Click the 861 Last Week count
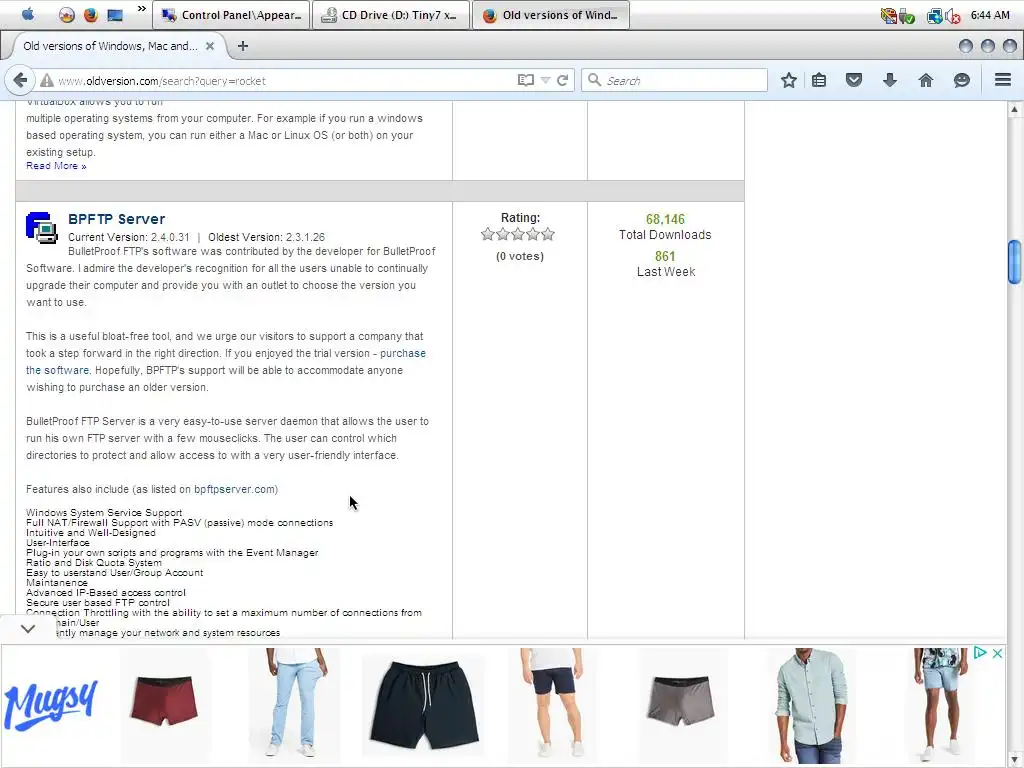This screenshot has height=768, width=1024. pos(665,257)
